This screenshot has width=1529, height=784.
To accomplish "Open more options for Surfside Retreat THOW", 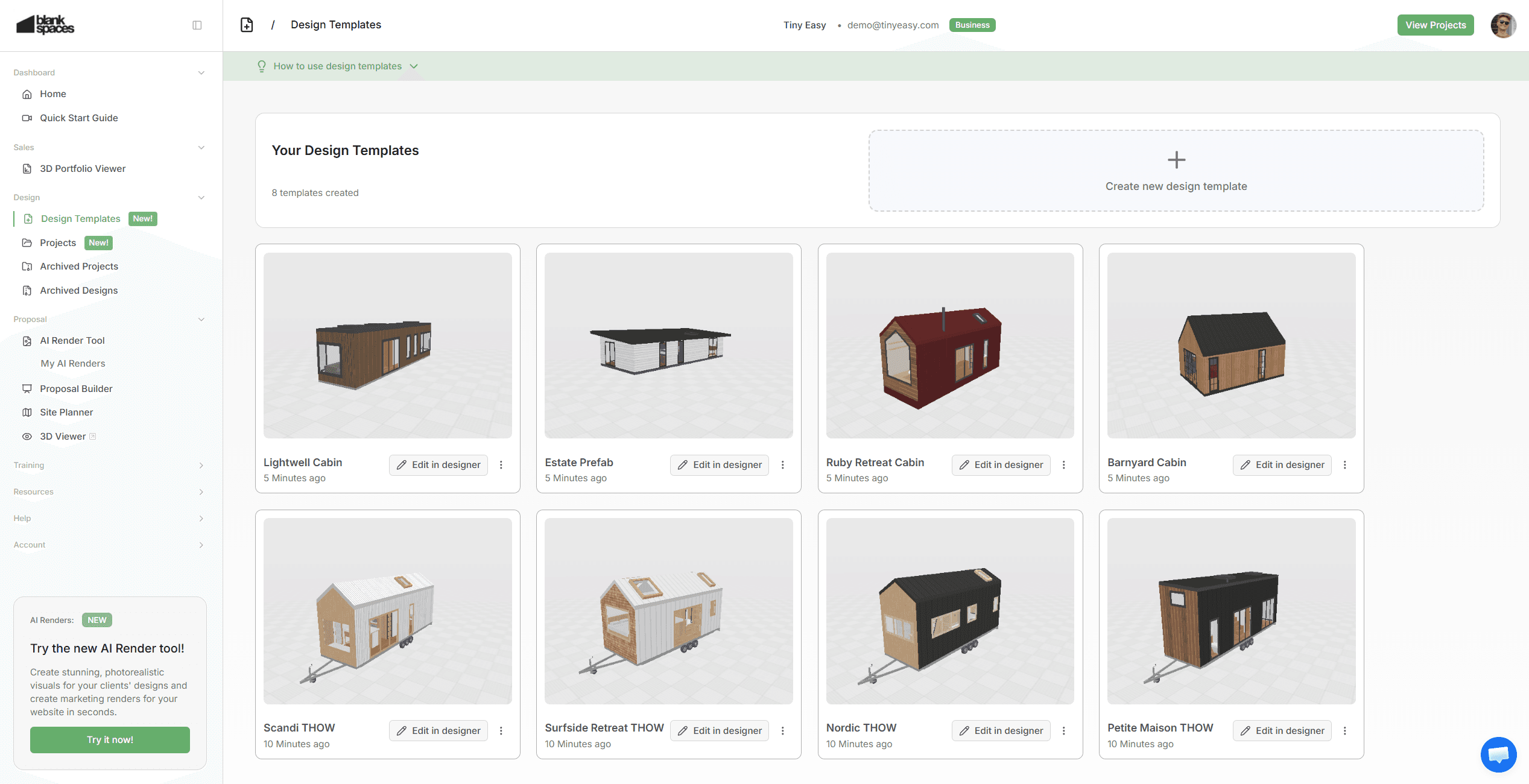I will tap(783, 731).
